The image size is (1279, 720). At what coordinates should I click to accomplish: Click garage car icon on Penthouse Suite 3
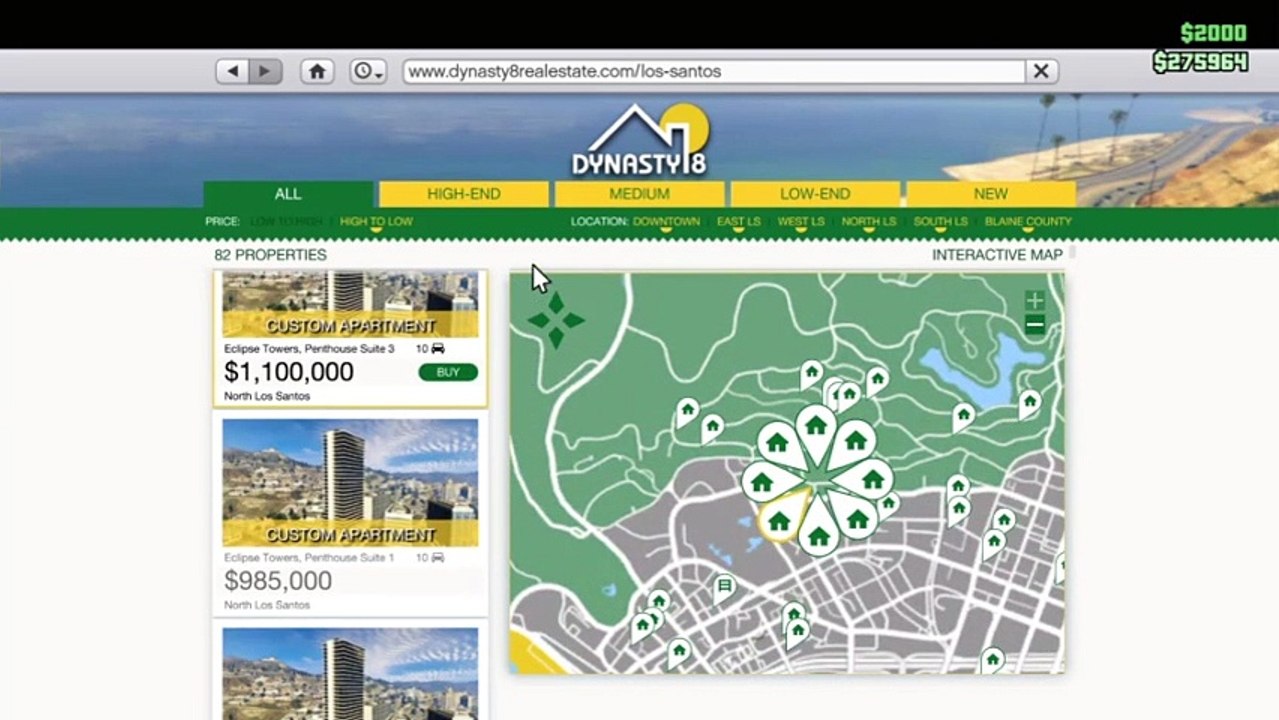pos(438,348)
